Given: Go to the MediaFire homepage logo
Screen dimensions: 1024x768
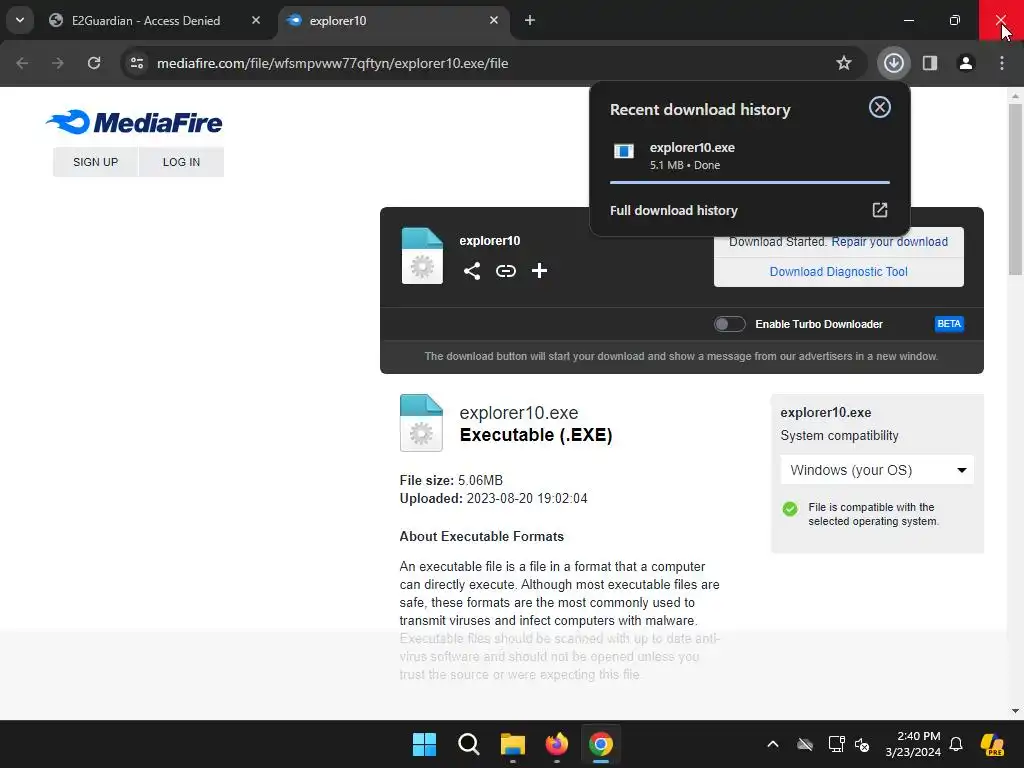Looking at the screenshot, I should coord(135,122).
